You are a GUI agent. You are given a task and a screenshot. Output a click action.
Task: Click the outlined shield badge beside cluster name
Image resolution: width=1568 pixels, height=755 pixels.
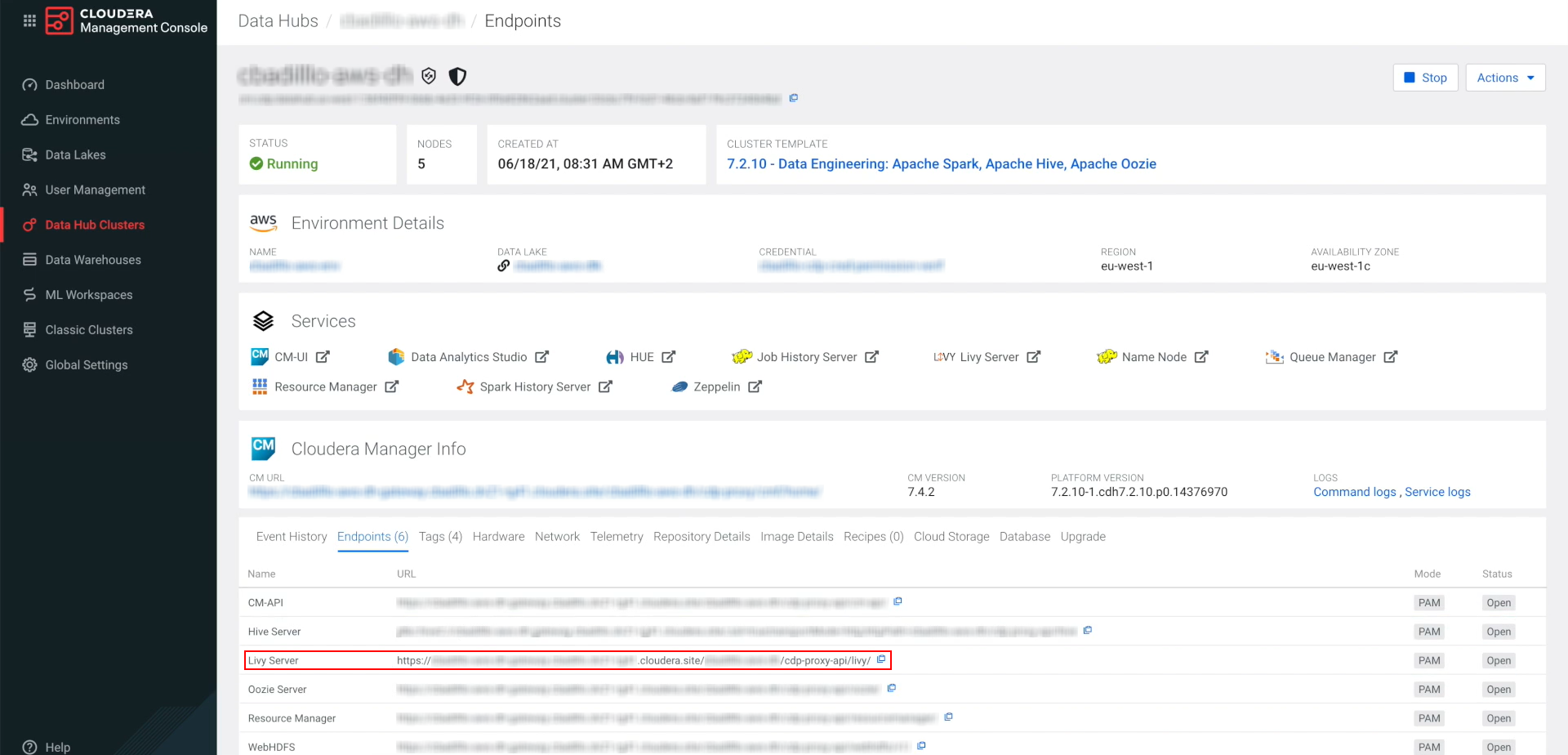[x=429, y=76]
